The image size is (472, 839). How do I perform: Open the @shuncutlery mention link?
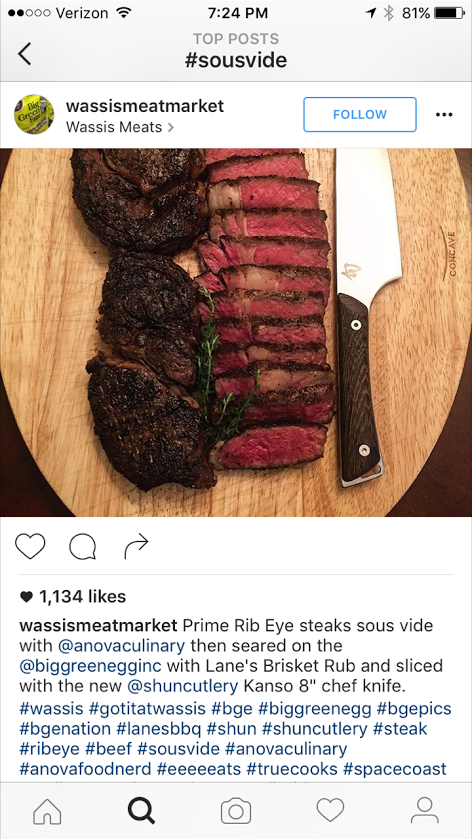[183, 686]
